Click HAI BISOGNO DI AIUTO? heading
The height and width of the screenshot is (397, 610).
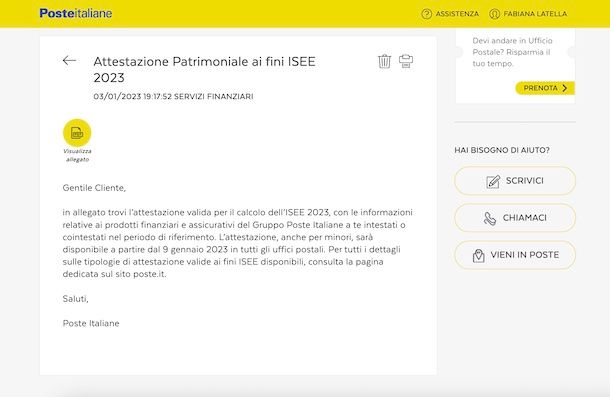pyautogui.click(x=502, y=150)
